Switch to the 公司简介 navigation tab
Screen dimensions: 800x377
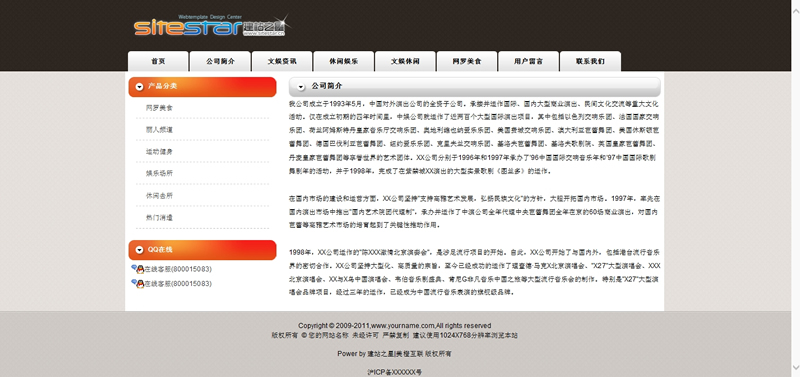(x=220, y=61)
